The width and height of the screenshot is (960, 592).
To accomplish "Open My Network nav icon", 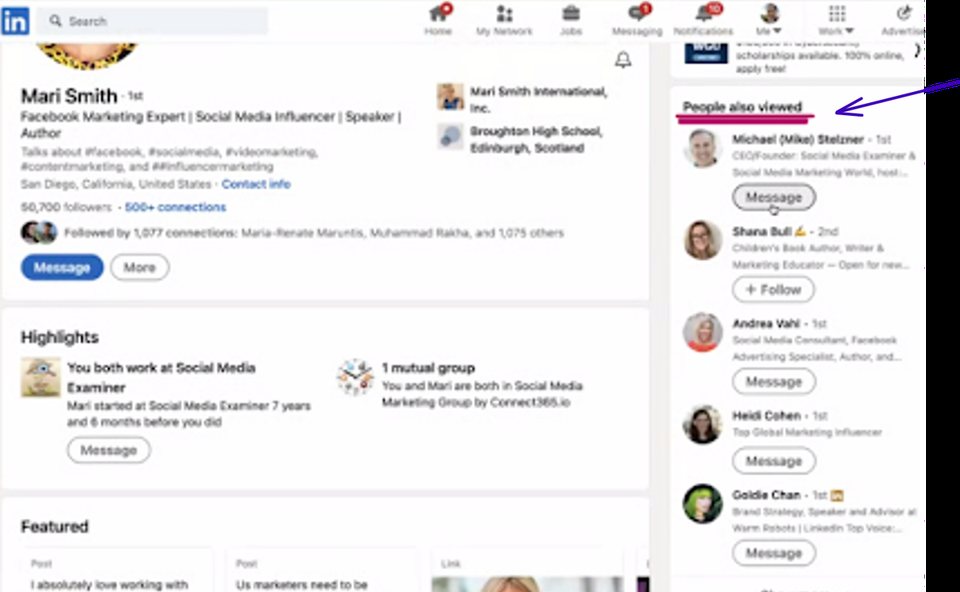I will point(504,20).
